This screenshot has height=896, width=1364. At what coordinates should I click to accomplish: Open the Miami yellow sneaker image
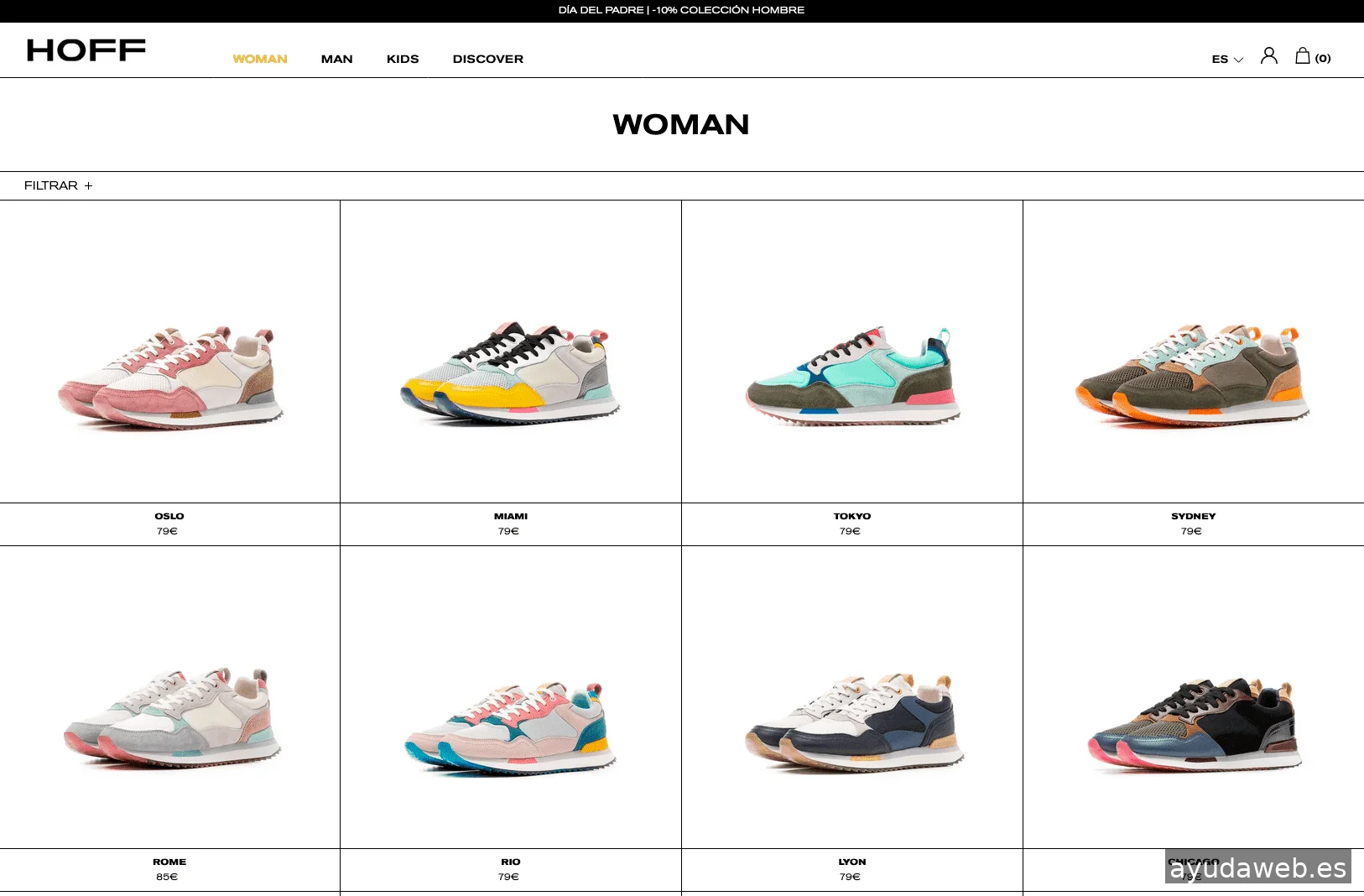[x=510, y=373]
